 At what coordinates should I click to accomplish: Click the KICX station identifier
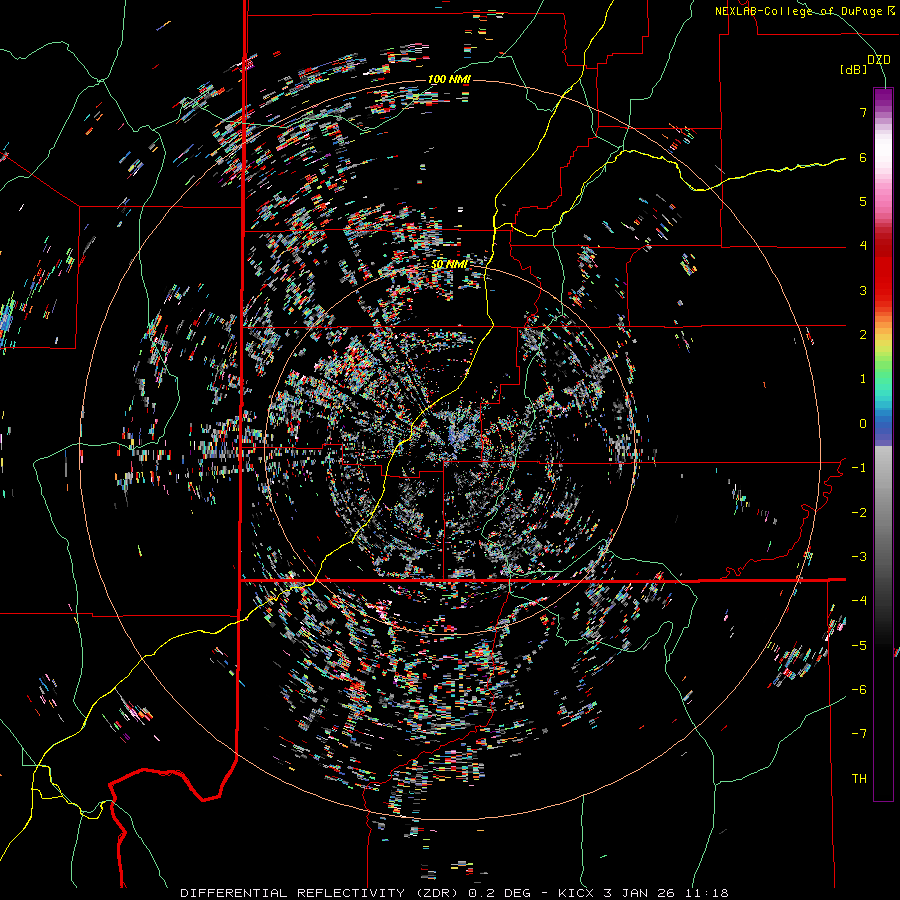(577, 893)
